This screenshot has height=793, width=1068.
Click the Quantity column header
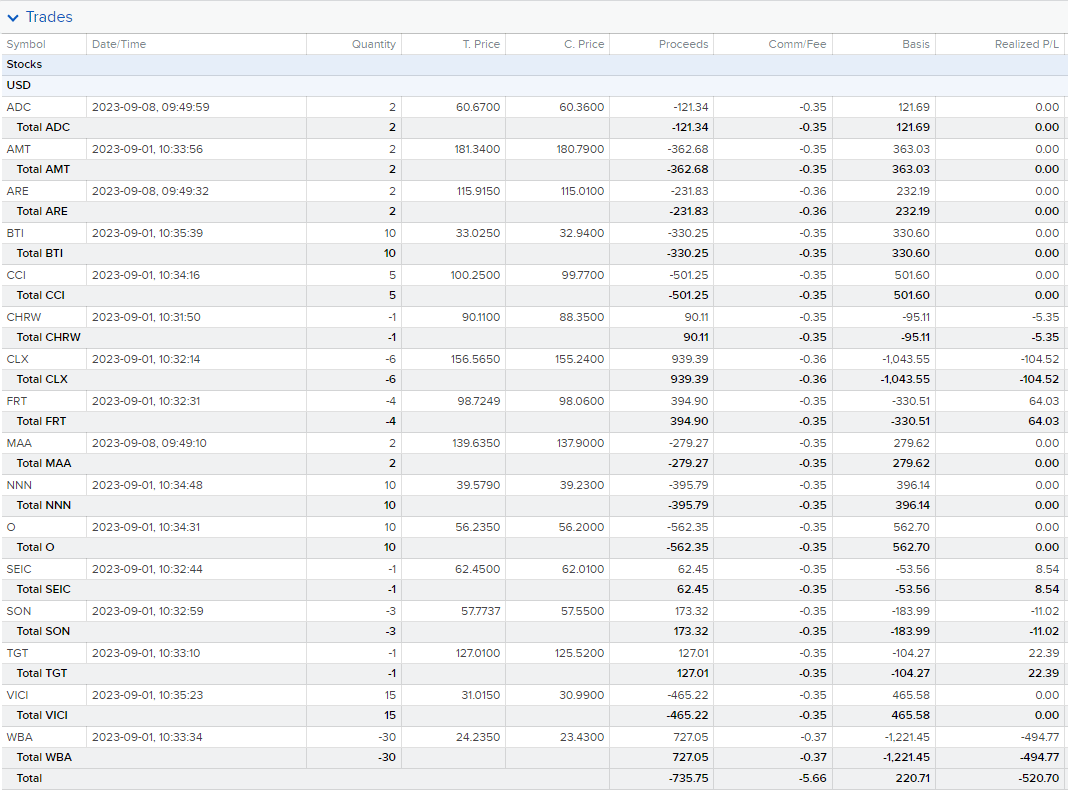point(373,44)
